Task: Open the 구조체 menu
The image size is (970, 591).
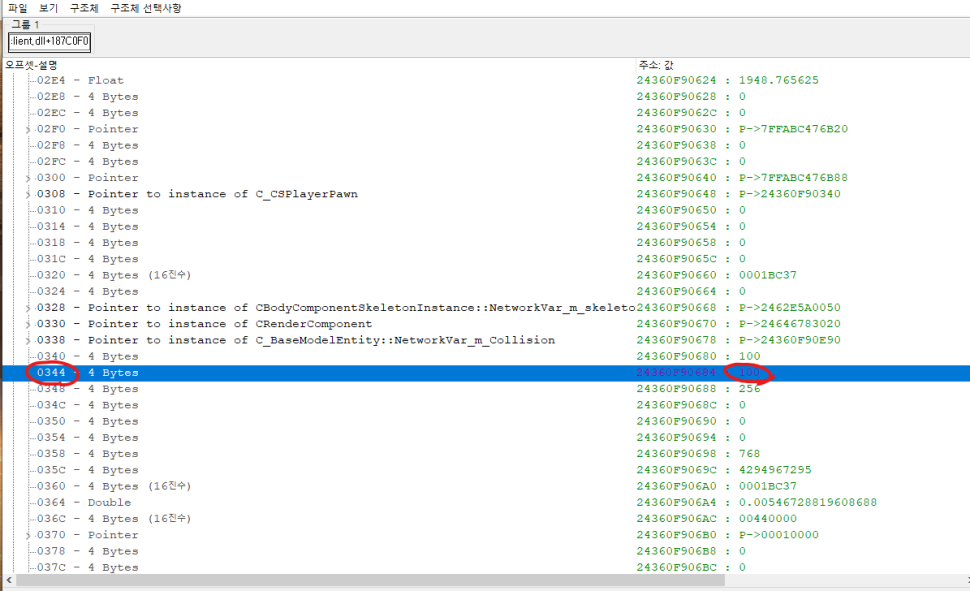Action: coord(84,8)
